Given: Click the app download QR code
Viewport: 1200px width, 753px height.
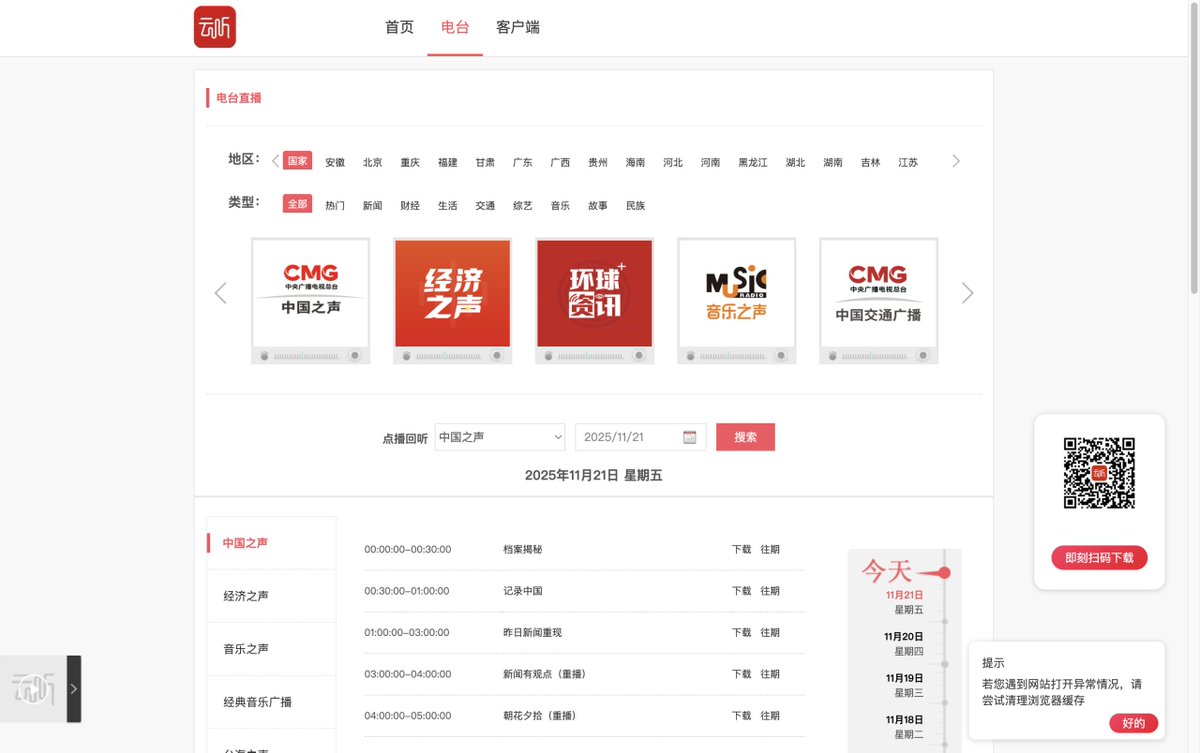Looking at the screenshot, I should point(1099,473).
